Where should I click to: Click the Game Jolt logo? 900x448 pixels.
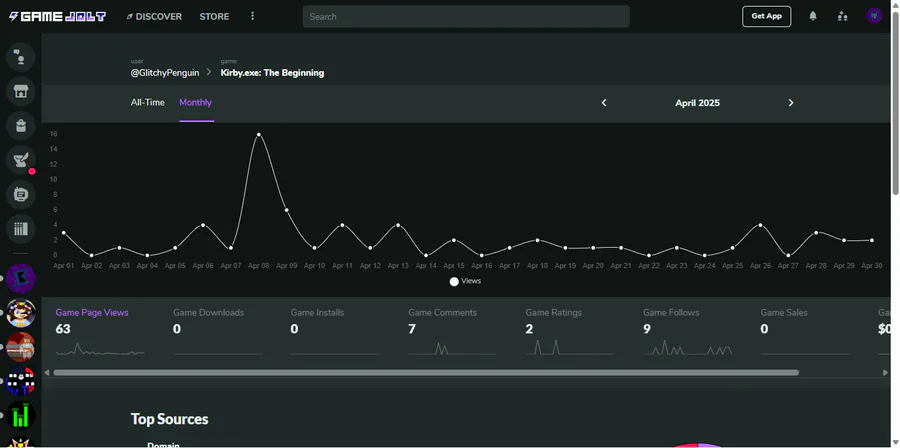coord(57,17)
